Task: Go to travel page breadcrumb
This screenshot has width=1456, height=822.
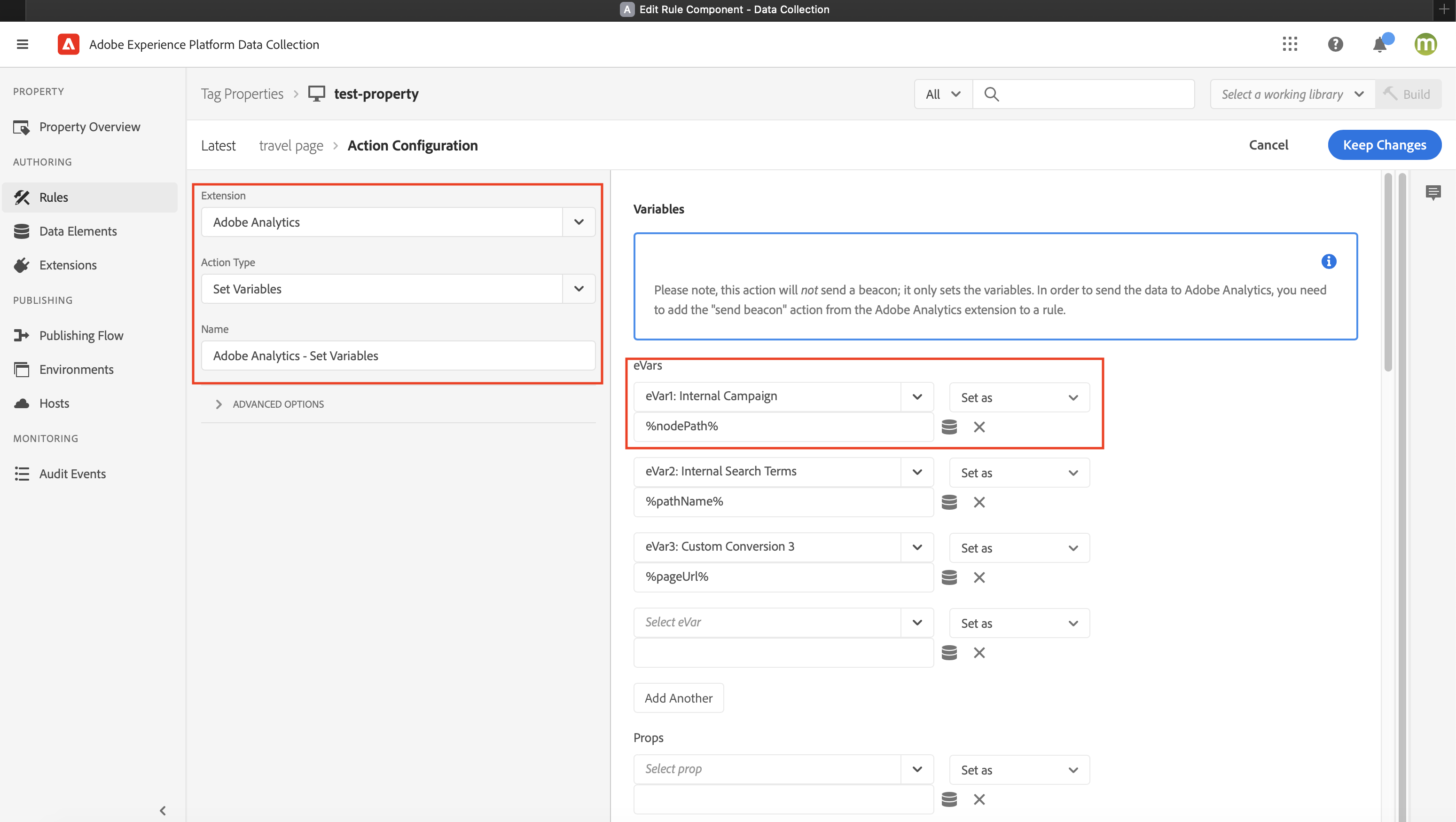Action: 291,145
